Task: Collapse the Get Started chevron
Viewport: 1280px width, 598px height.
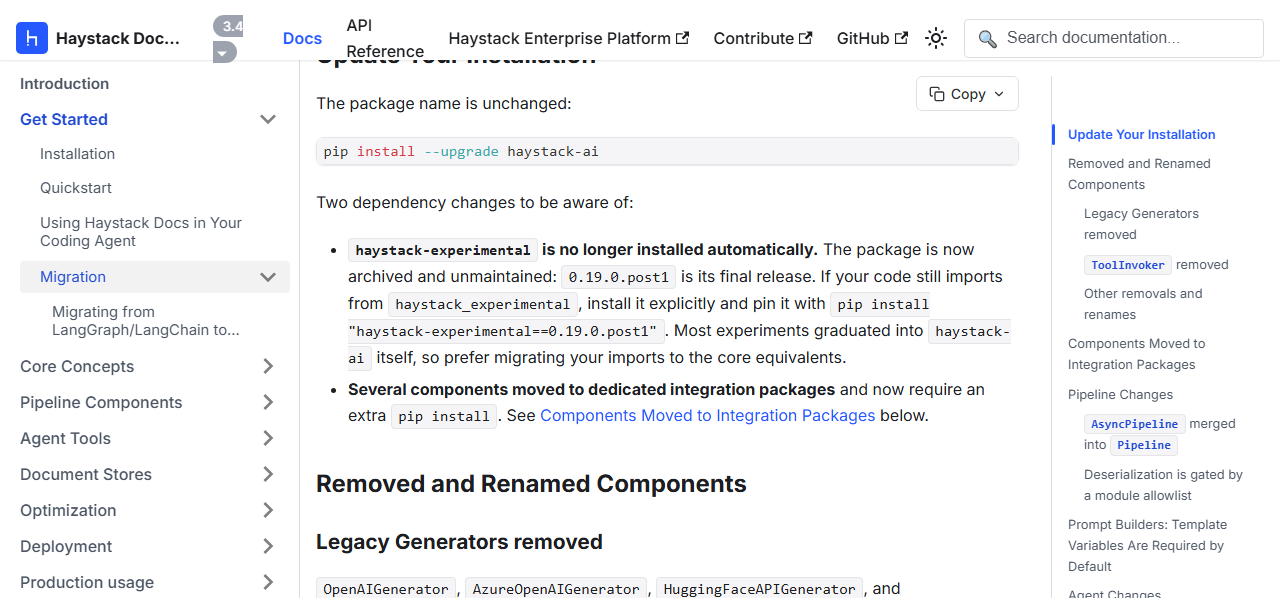Action: pyautogui.click(x=268, y=119)
